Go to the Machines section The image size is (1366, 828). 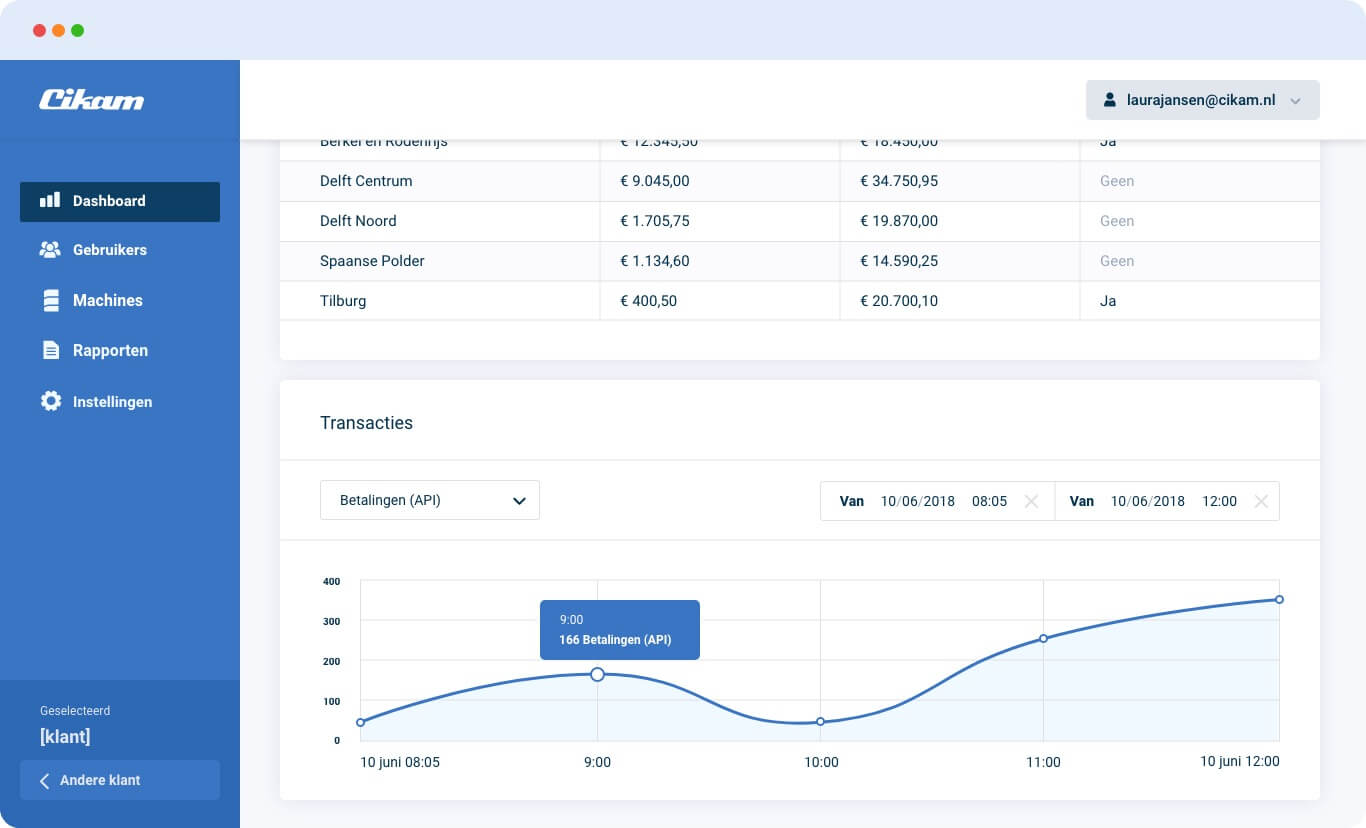coord(107,300)
